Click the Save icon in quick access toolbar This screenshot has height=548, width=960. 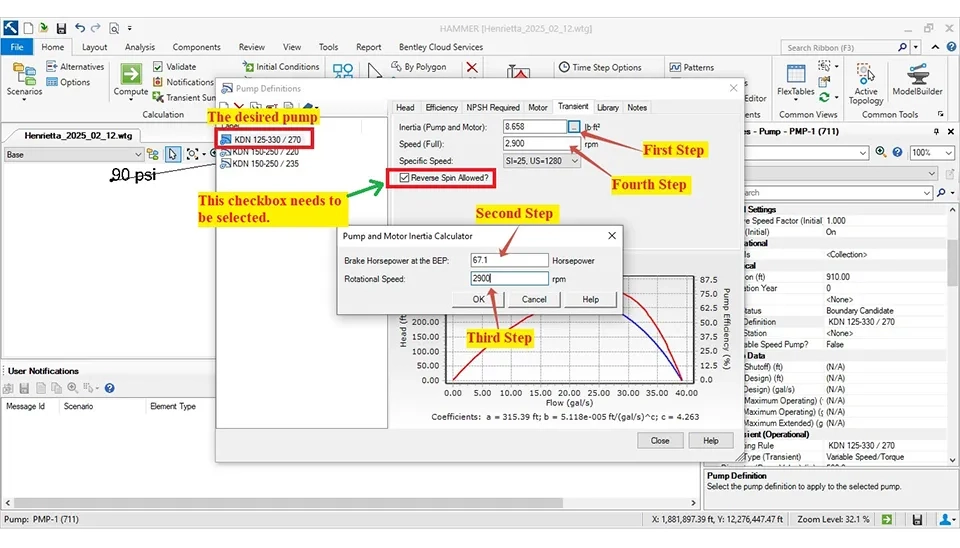(x=61, y=28)
